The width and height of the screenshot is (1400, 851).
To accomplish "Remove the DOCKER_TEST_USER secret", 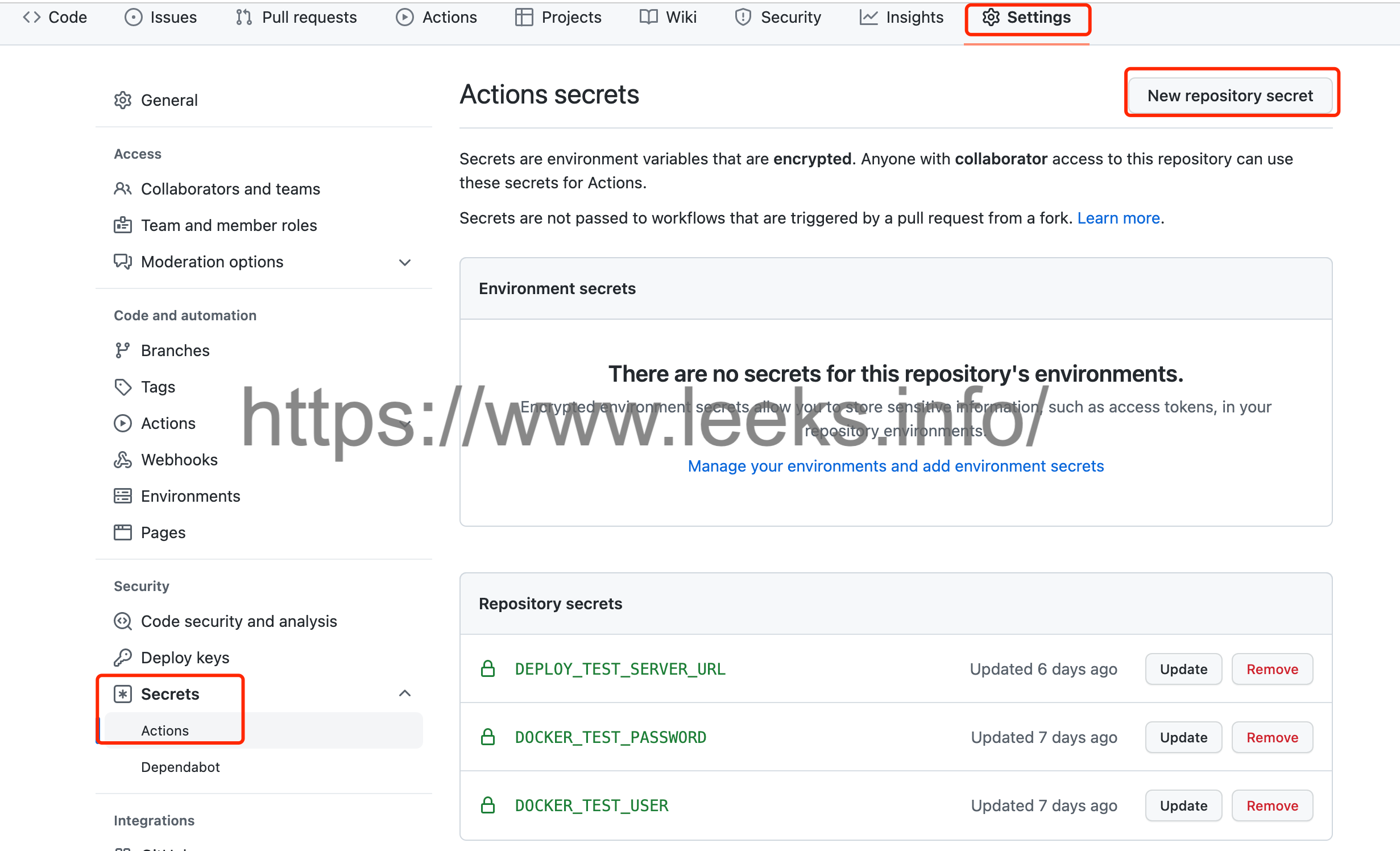I will 1272,805.
